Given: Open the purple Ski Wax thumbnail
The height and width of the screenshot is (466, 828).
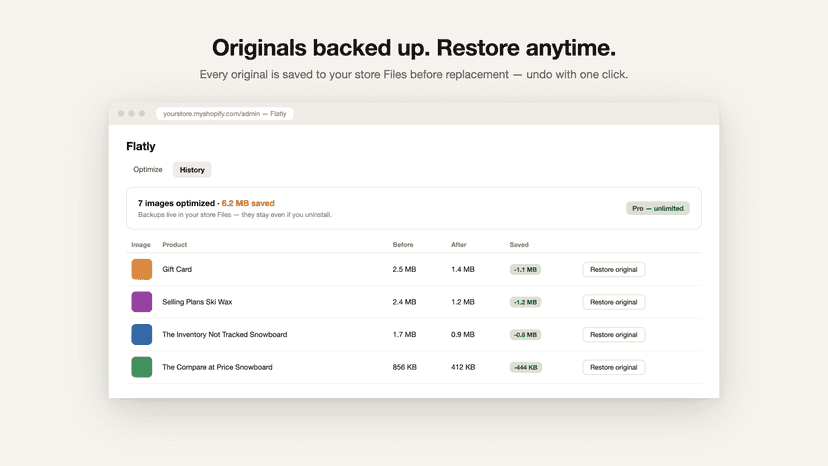Looking at the screenshot, I should 142,302.
